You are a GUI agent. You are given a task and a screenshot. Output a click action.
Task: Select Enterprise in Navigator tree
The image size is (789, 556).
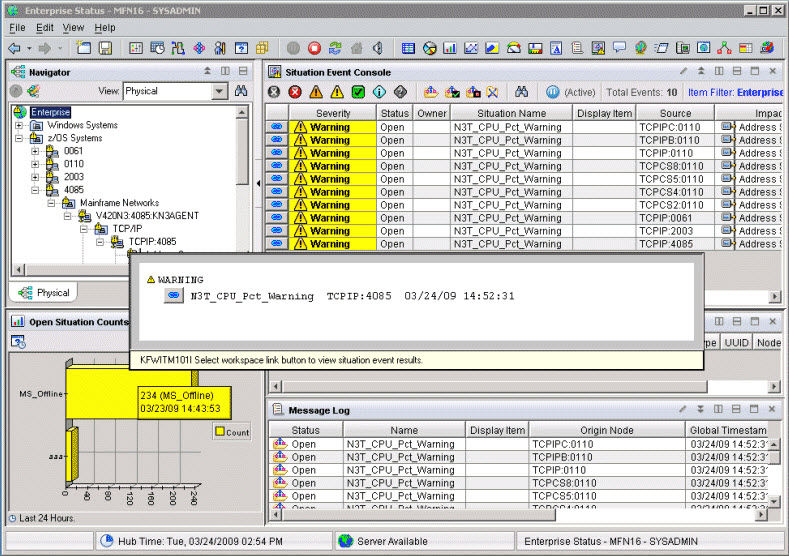coord(50,112)
